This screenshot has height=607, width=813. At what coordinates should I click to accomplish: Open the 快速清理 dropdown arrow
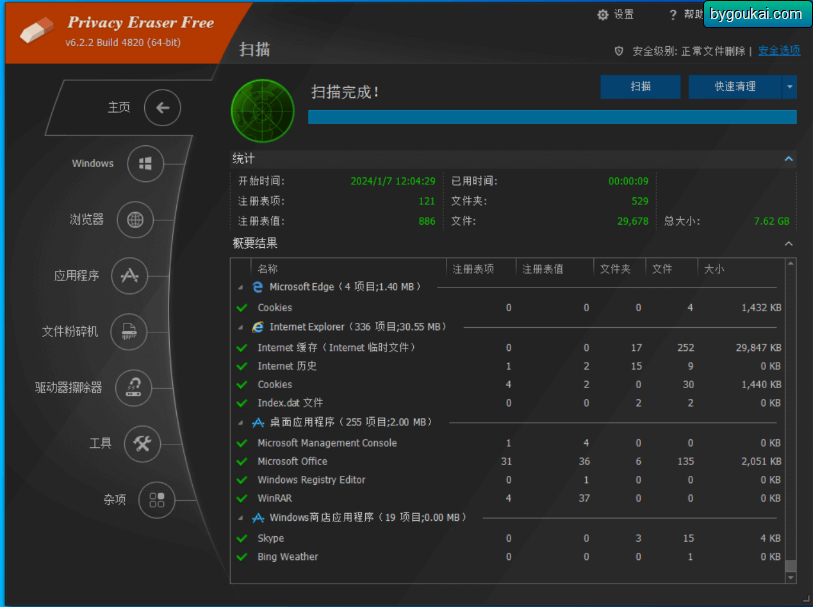click(789, 87)
